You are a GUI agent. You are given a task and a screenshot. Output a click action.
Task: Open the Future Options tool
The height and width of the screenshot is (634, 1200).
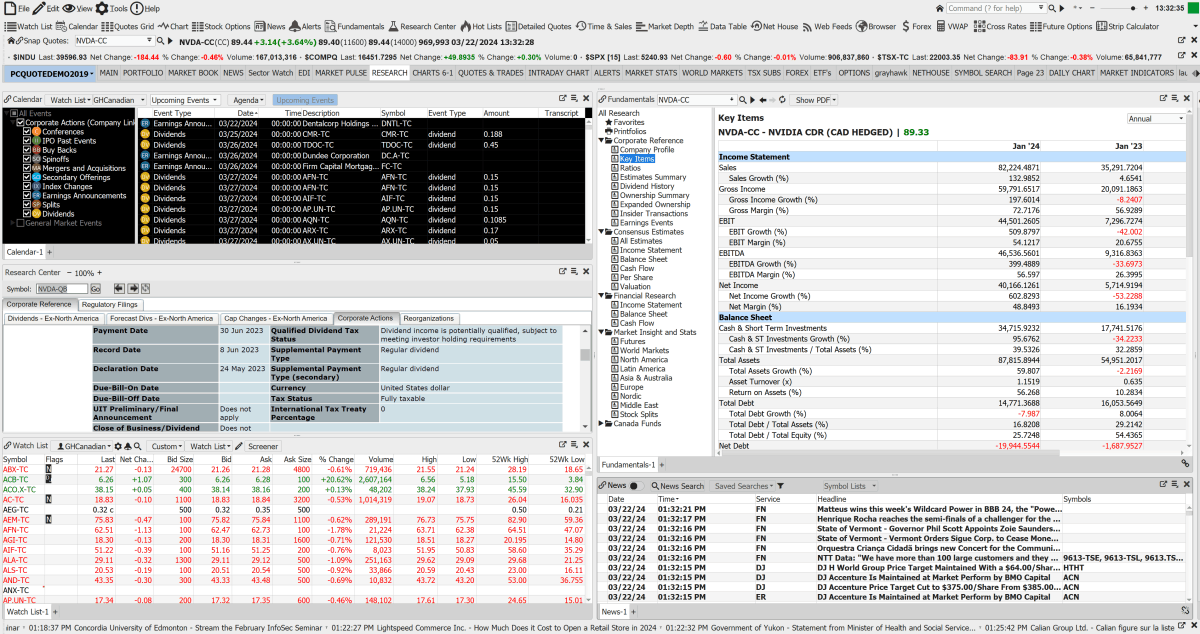click(x=1062, y=26)
